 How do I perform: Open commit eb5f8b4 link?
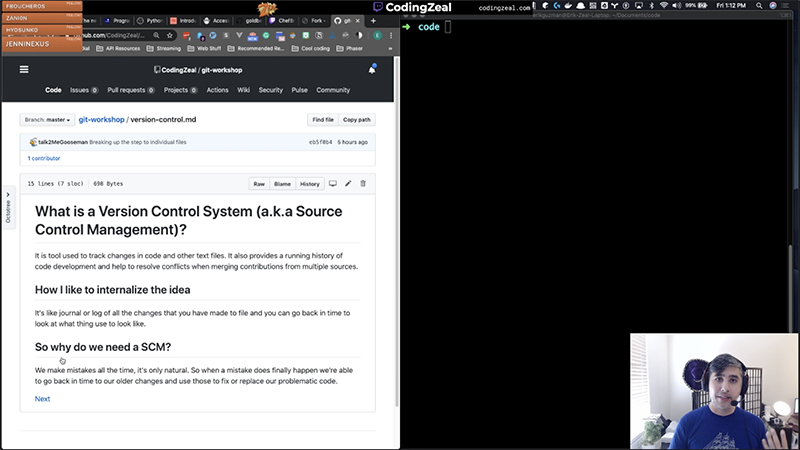click(320, 142)
